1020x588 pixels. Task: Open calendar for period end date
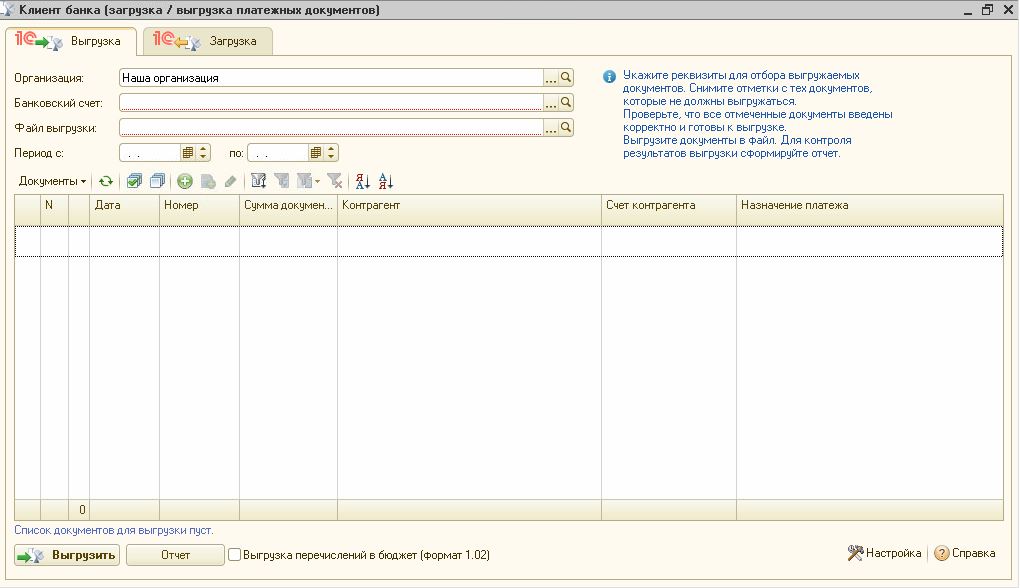coord(315,153)
